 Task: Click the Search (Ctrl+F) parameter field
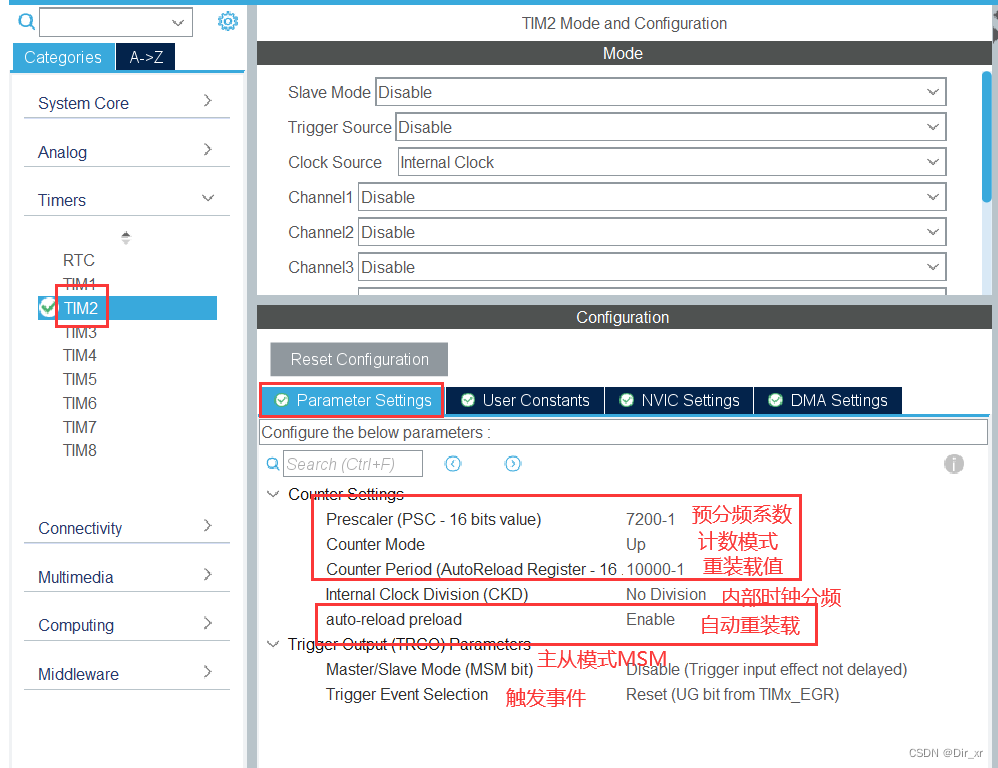pyautogui.click(x=353, y=464)
